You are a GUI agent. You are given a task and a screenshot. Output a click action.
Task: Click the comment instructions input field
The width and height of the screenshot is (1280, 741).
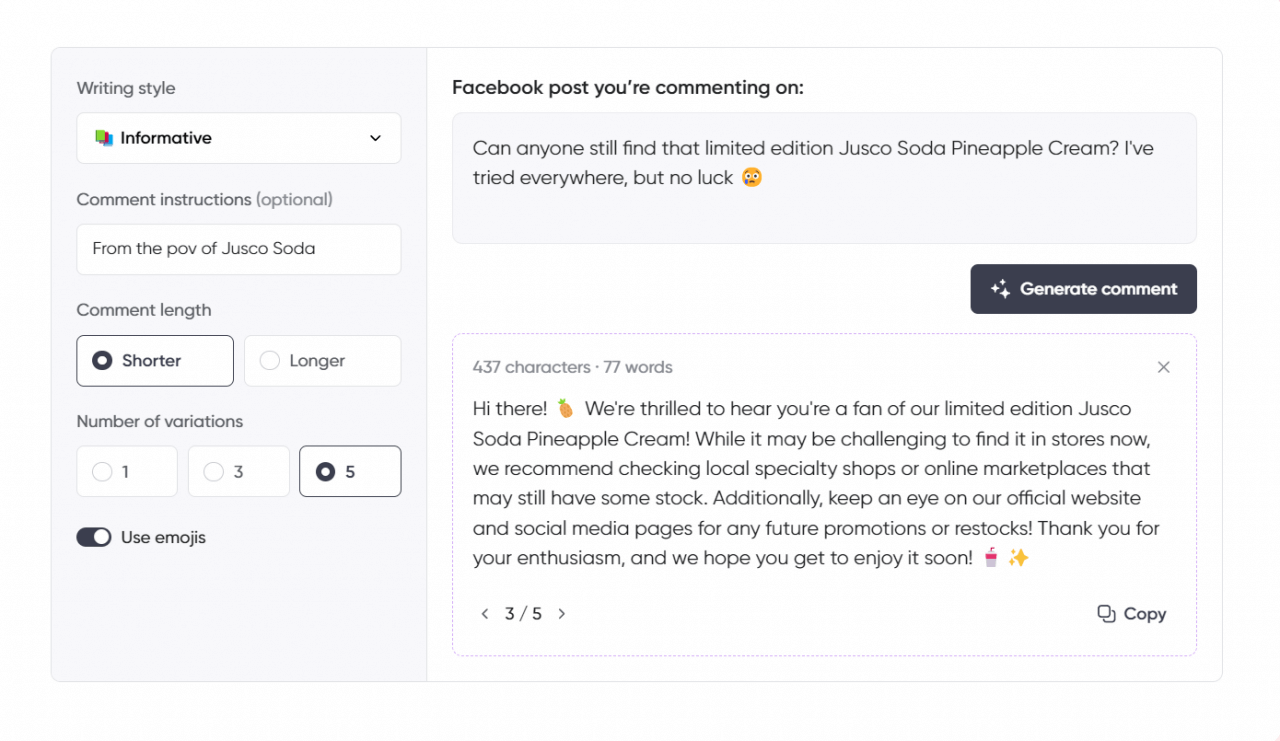(238, 249)
